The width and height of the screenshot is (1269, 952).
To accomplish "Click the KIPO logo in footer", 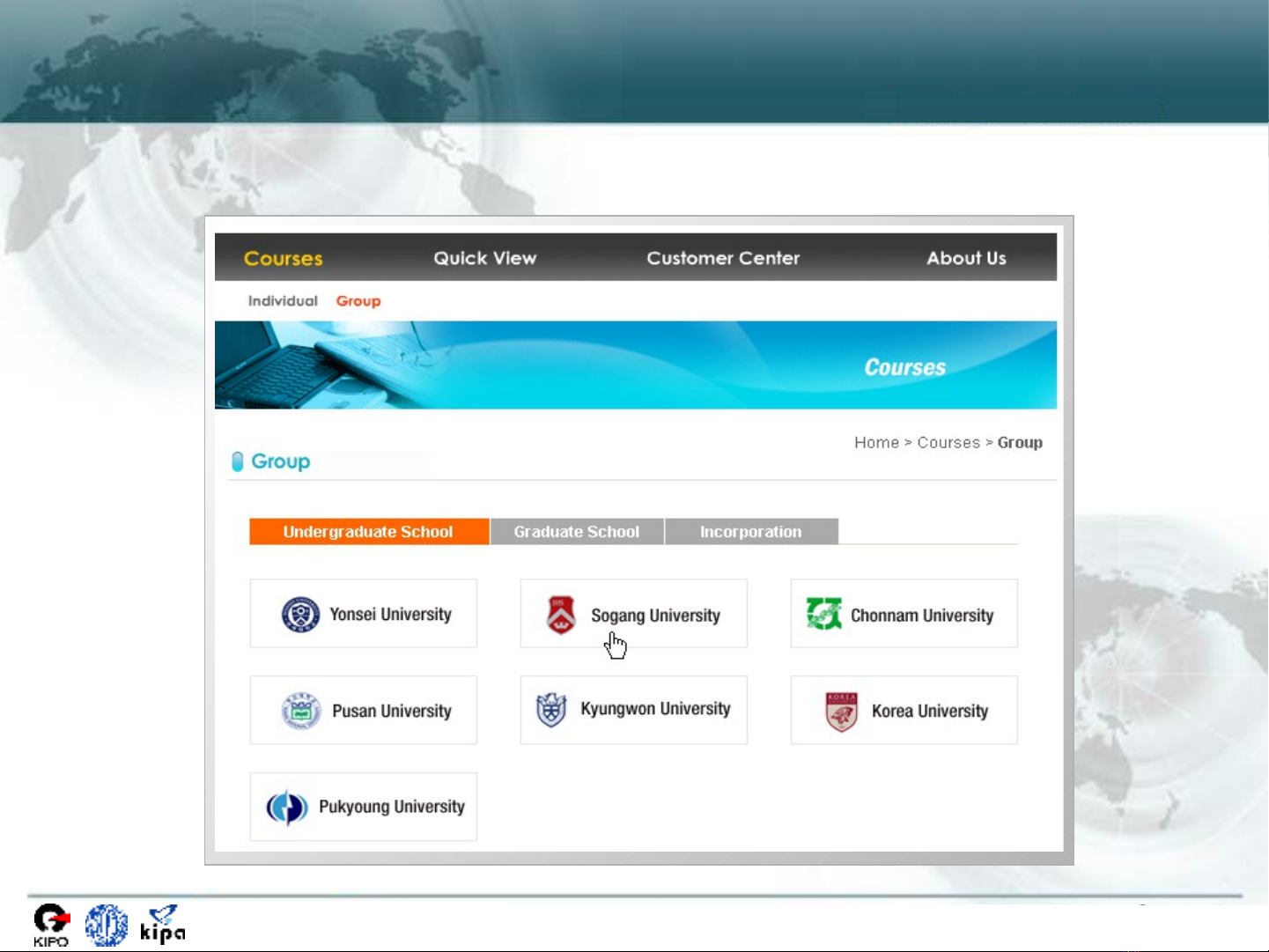I will pyautogui.click(x=51, y=926).
